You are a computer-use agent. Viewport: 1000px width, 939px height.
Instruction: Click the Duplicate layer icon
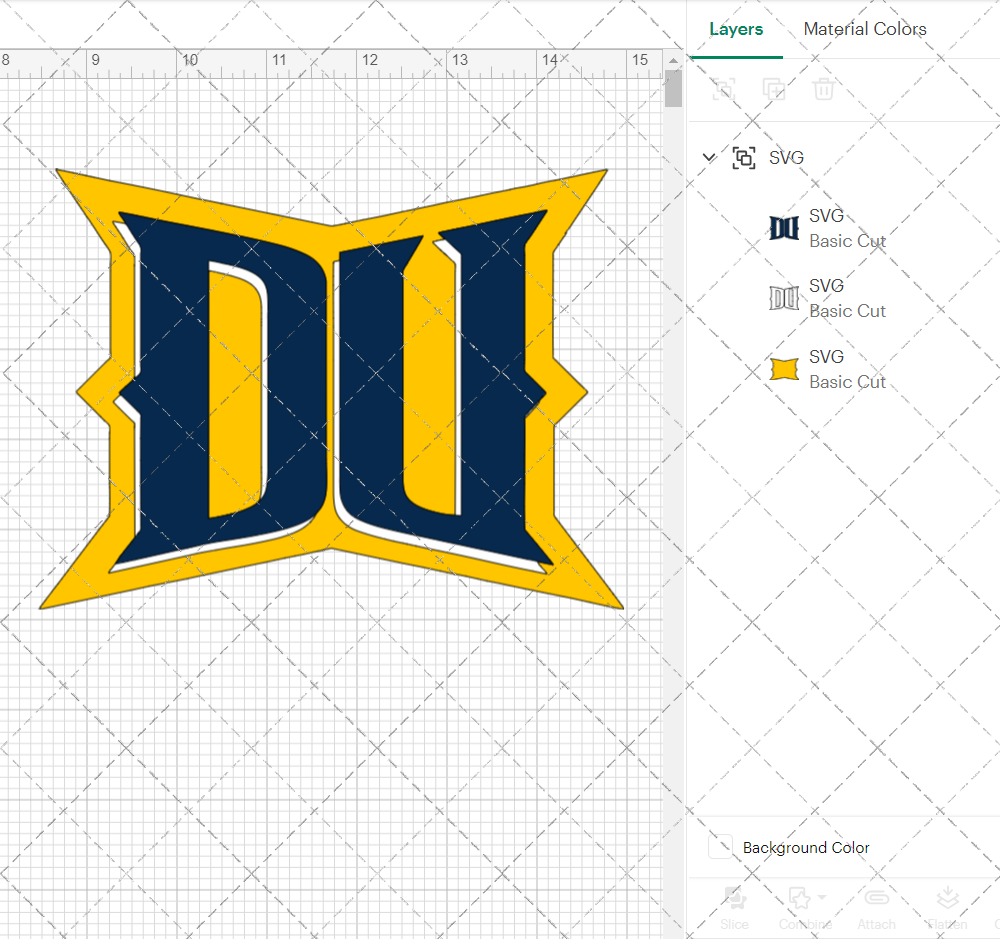click(x=774, y=89)
